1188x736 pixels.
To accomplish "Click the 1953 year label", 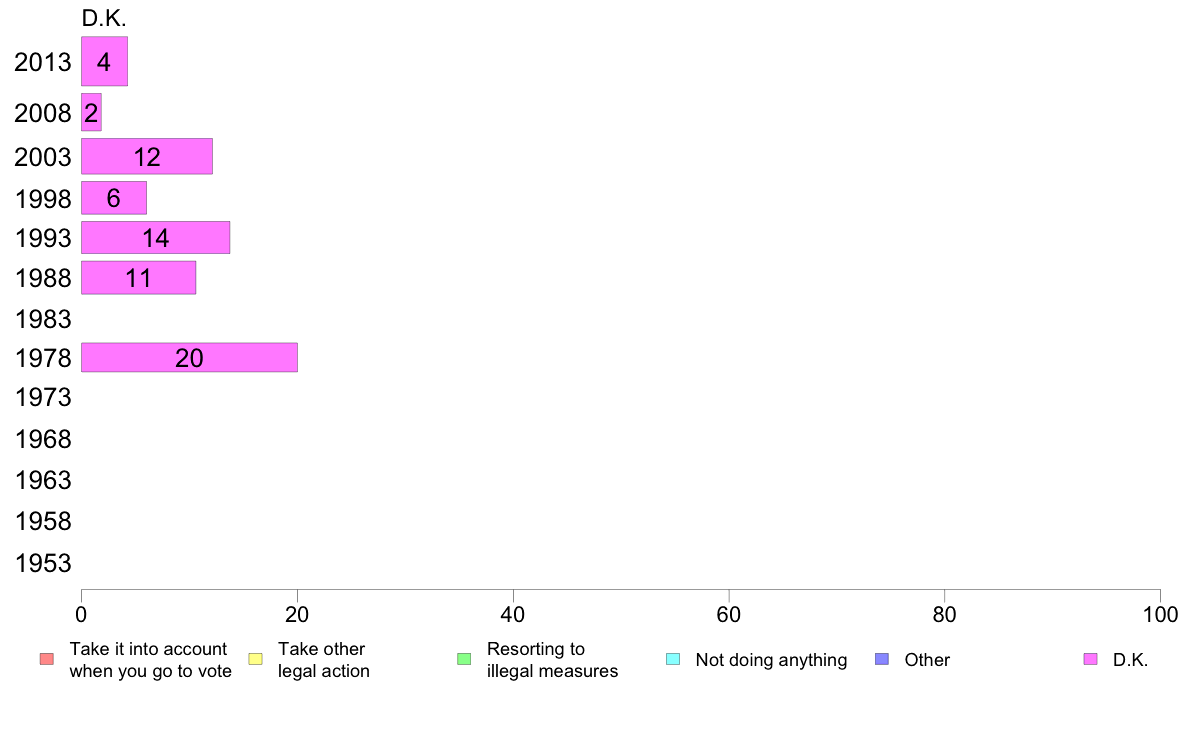I will click(43, 563).
